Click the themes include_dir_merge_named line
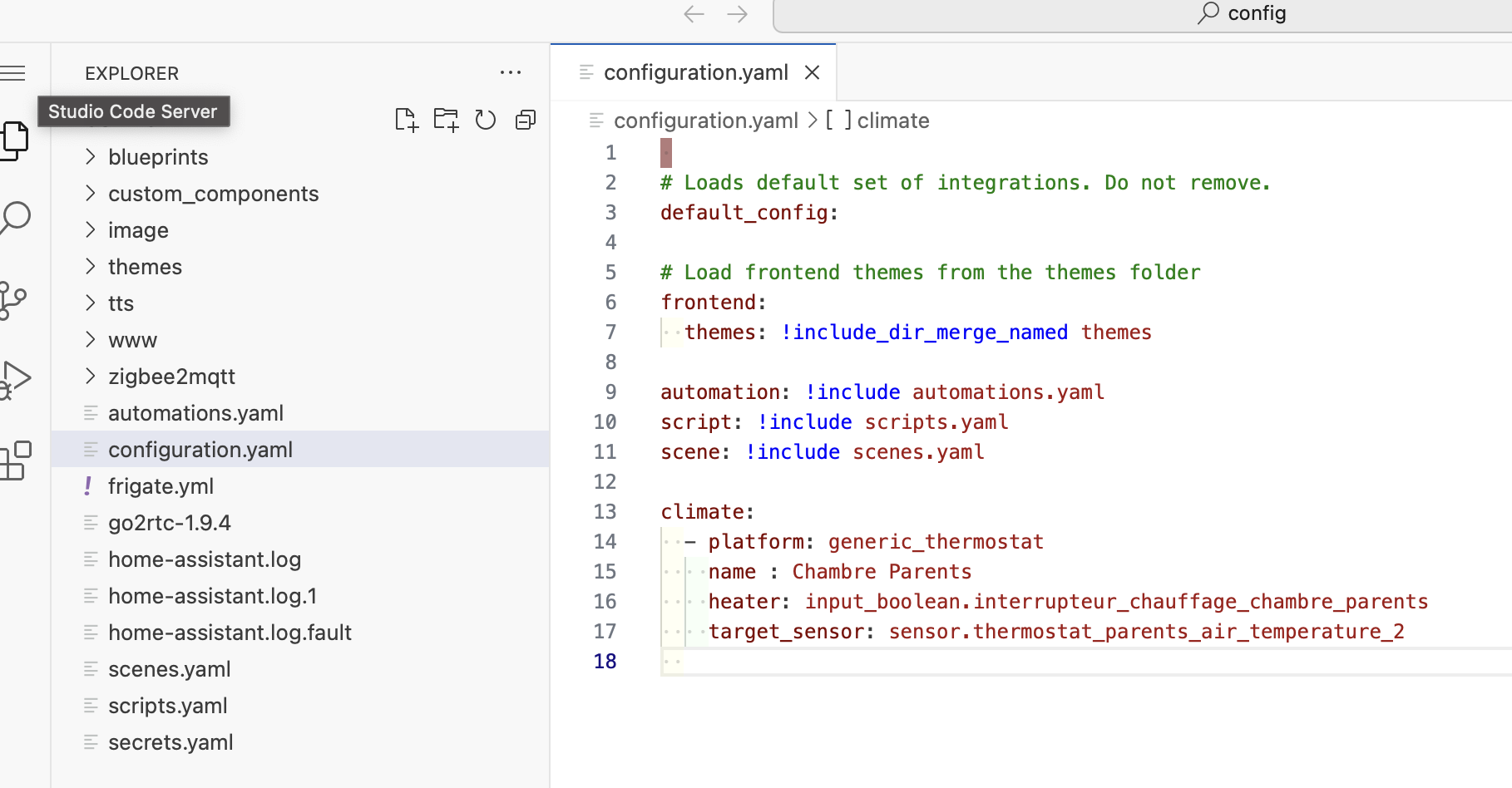This screenshot has width=1512, height=788. pyautogui.click(x=918, y=332)
